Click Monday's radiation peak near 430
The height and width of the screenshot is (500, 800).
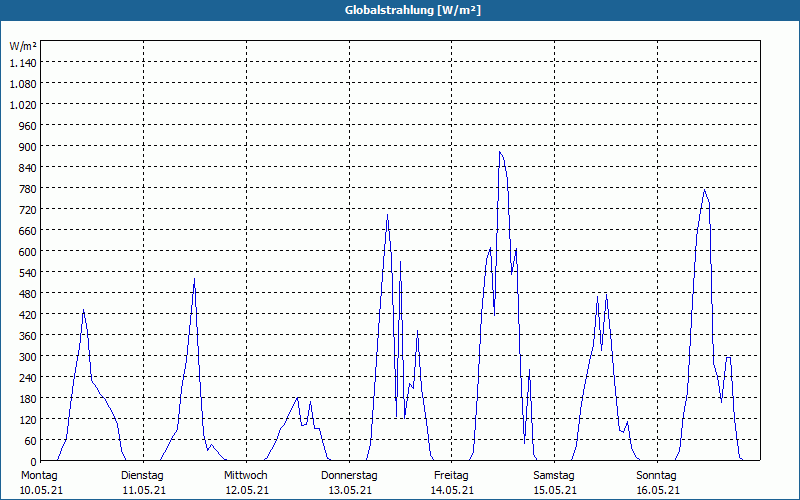pyautogui.click(x=83, y=310)
